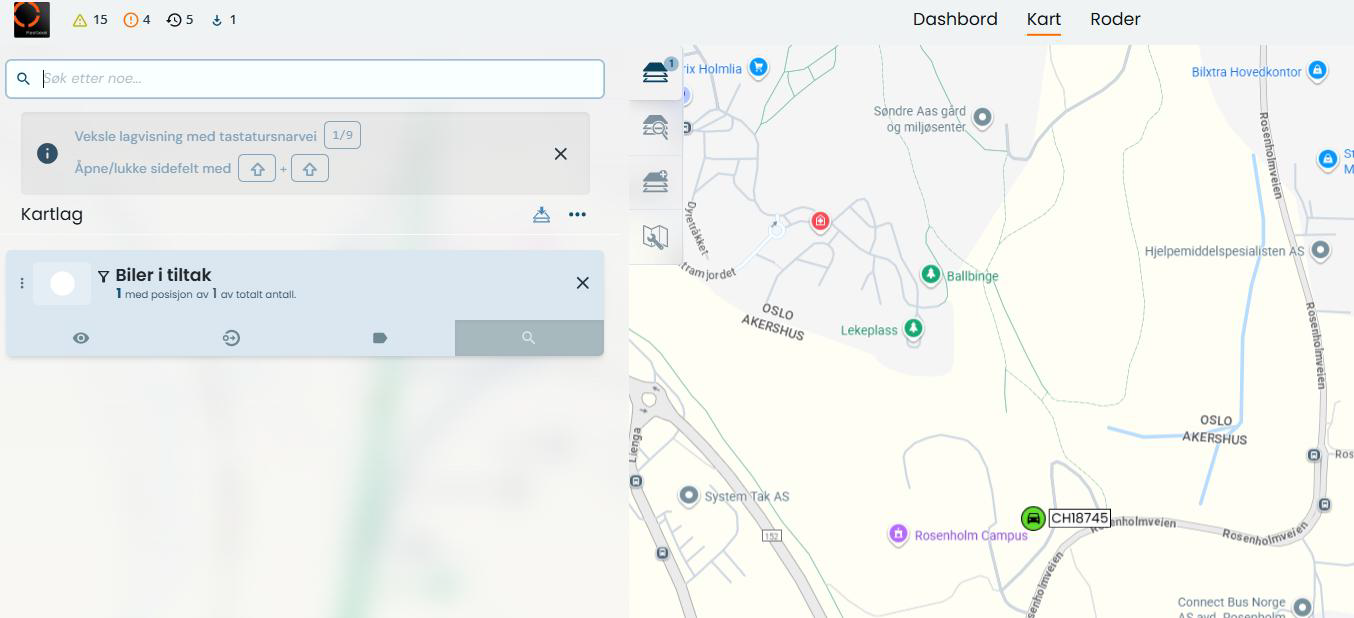
Task: Switch to the Dashbord tab
Action: click(955, 19)
